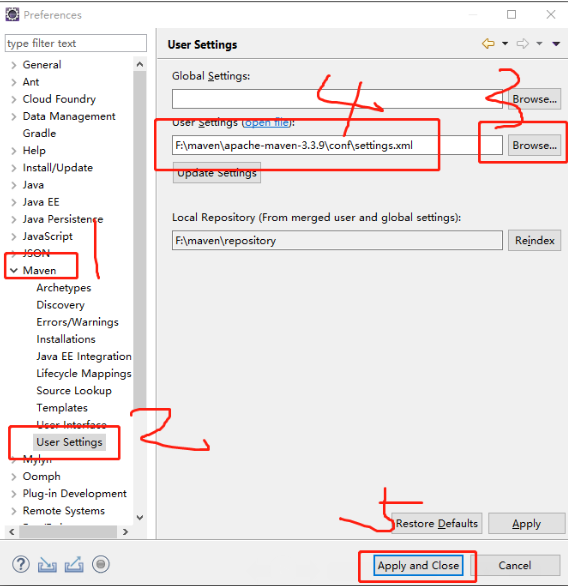
Task: Expand the Oomph tree node
Action: coord(14,477)
